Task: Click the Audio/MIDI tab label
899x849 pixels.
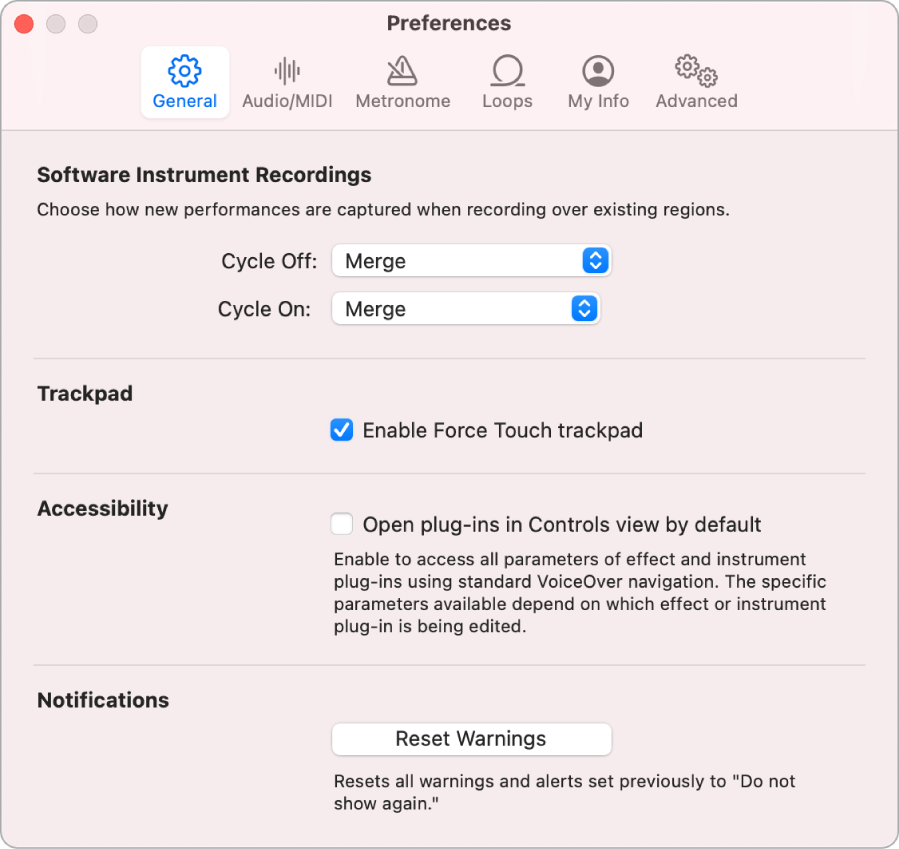Action: pyautogui.click(x=287, y=101)
